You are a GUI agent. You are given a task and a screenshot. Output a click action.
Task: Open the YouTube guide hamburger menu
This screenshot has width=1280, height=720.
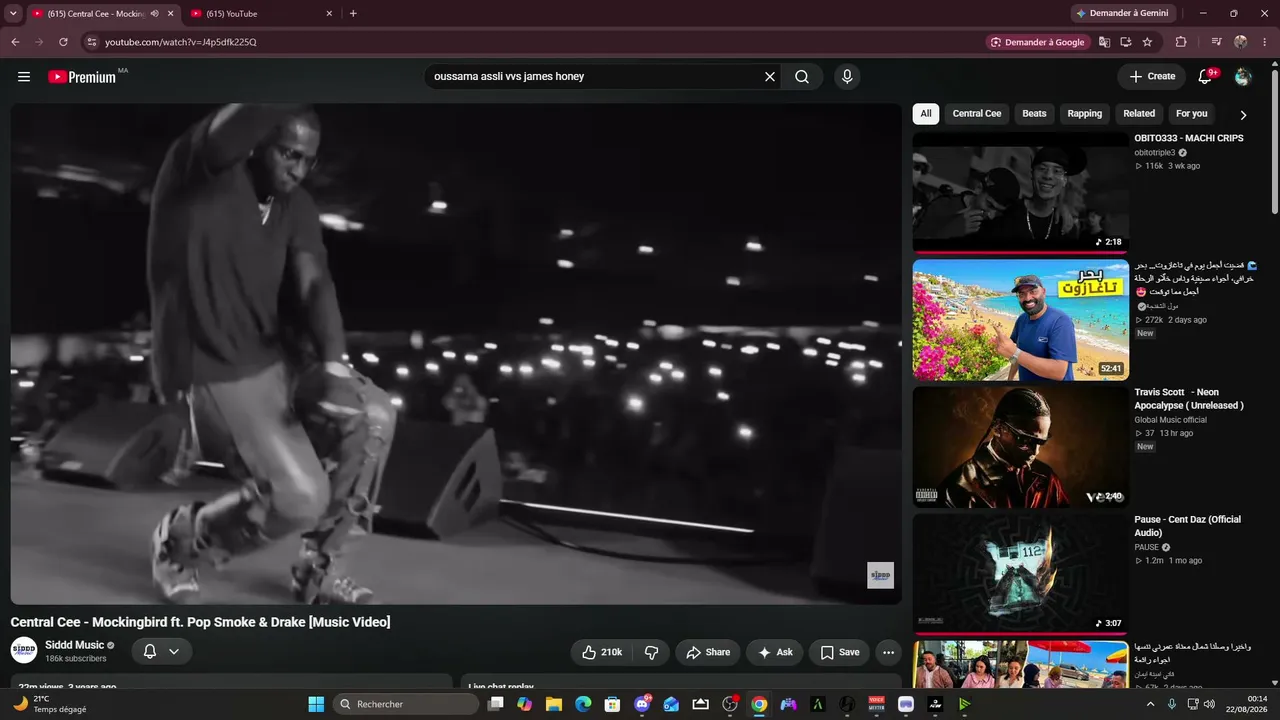click(24, 77)
